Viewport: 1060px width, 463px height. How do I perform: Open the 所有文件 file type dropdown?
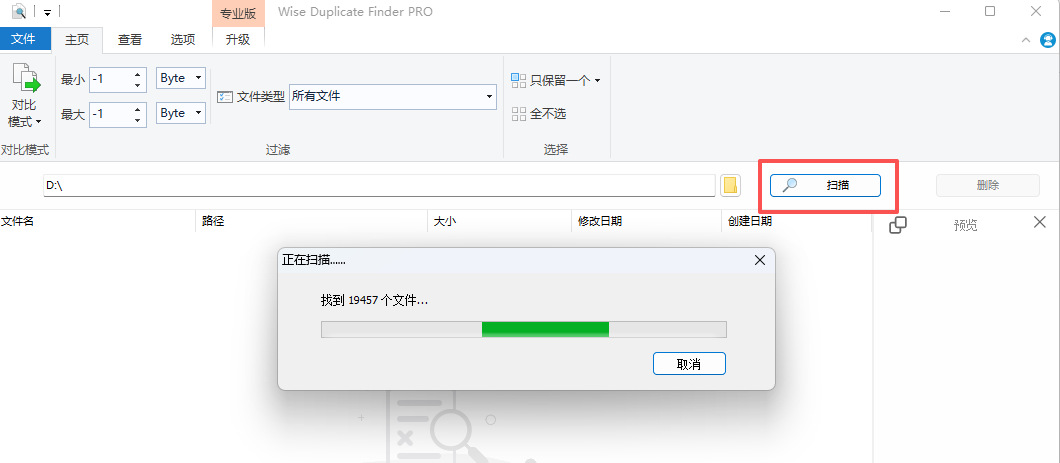pyautogui.click(x=393, y=97)
